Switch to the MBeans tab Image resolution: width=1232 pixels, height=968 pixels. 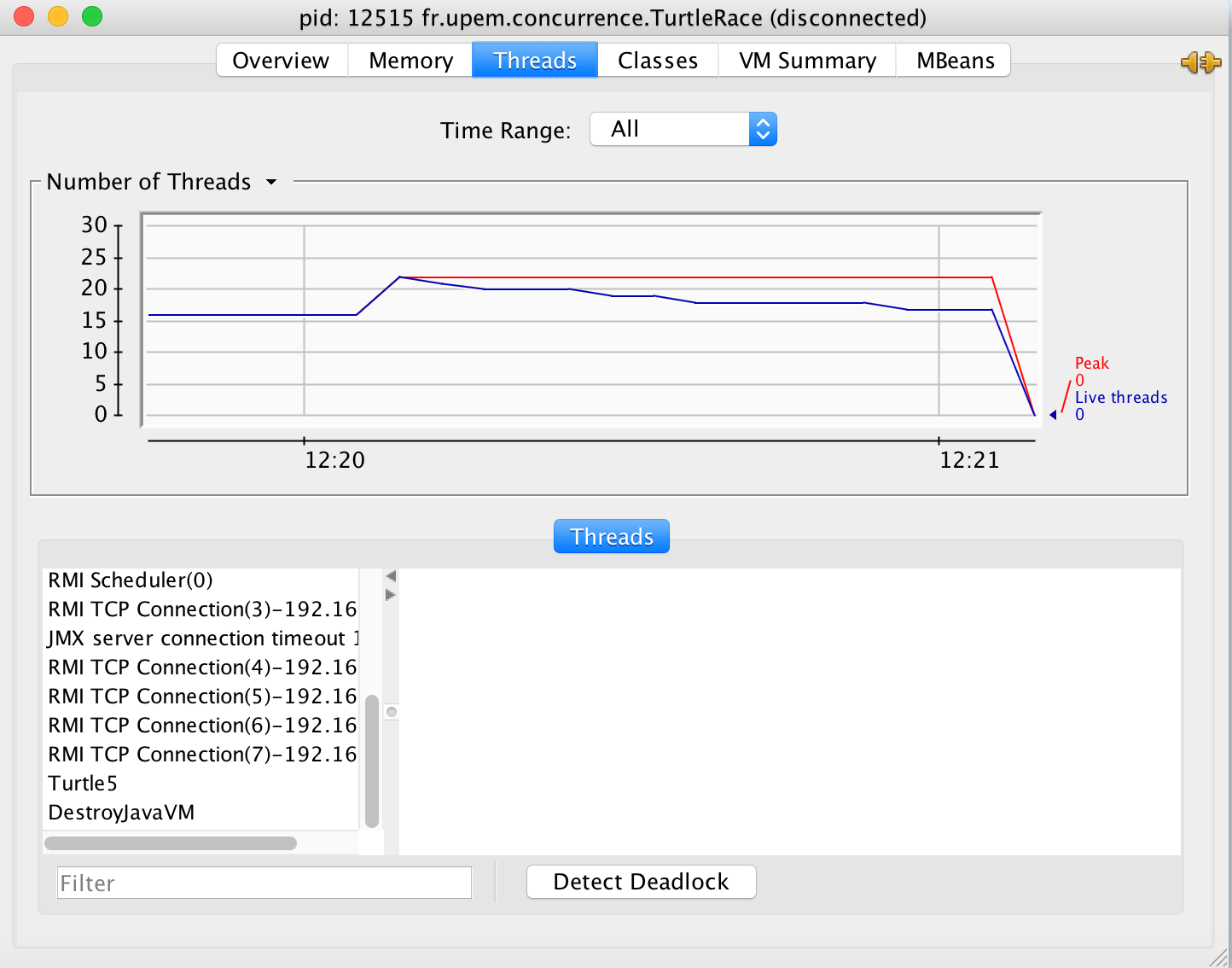(x=955, y=61)
